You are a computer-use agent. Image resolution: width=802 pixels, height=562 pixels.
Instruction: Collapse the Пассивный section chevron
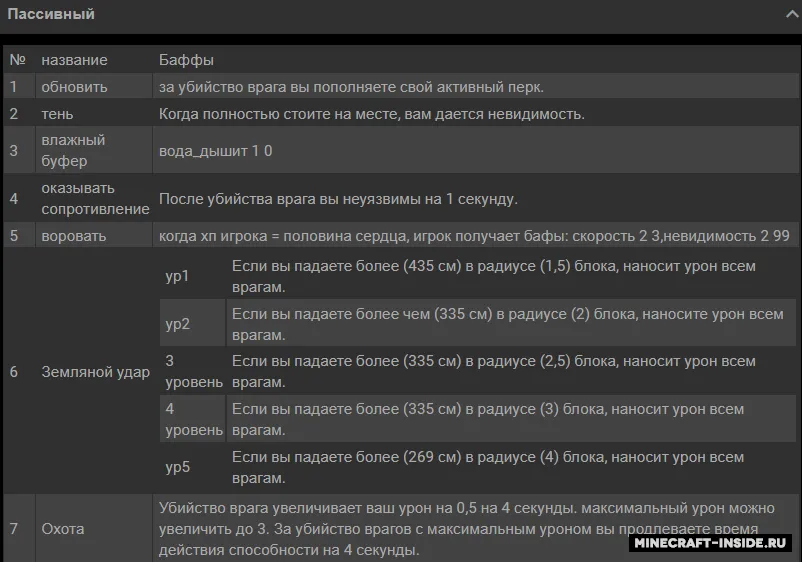pos(792,14)
